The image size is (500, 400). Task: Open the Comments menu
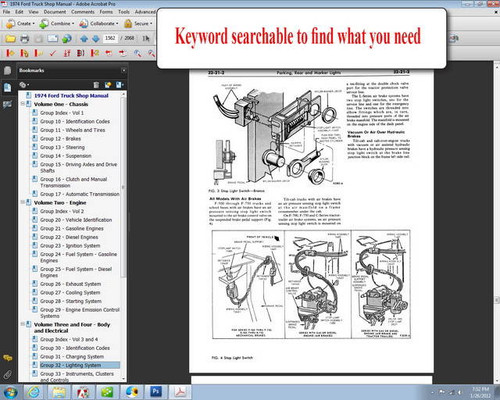click(83, 12)
